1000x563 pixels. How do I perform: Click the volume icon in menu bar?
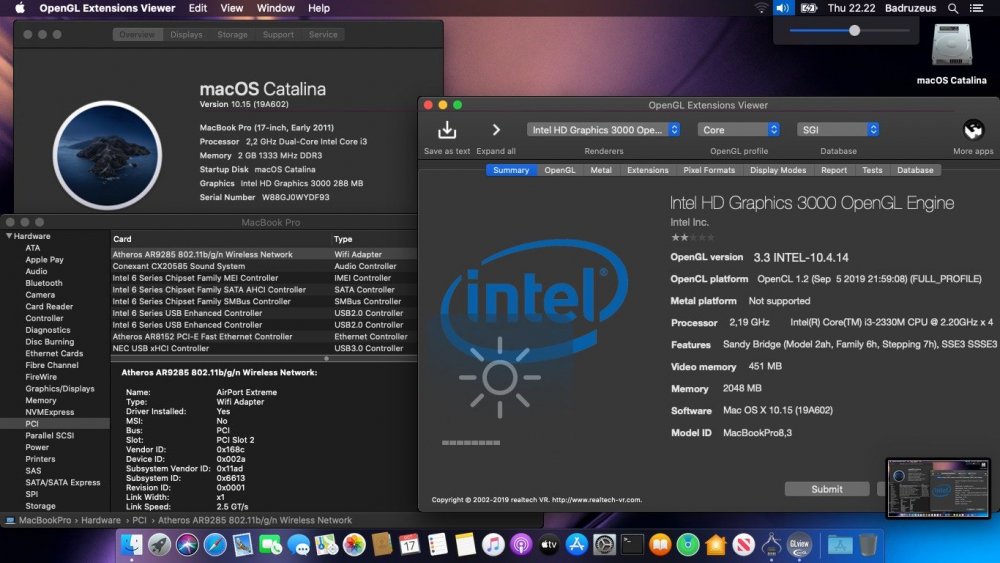(x=782, y=8)
